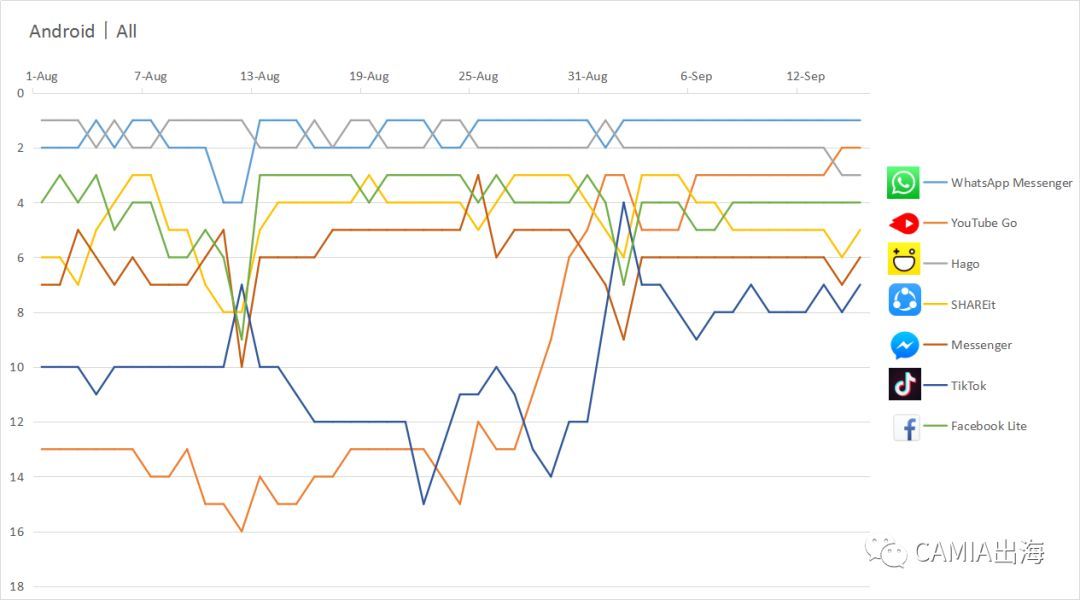Click the light blue WhatsApp line swatch
1080x600 pixels.
tap(935, 183)
